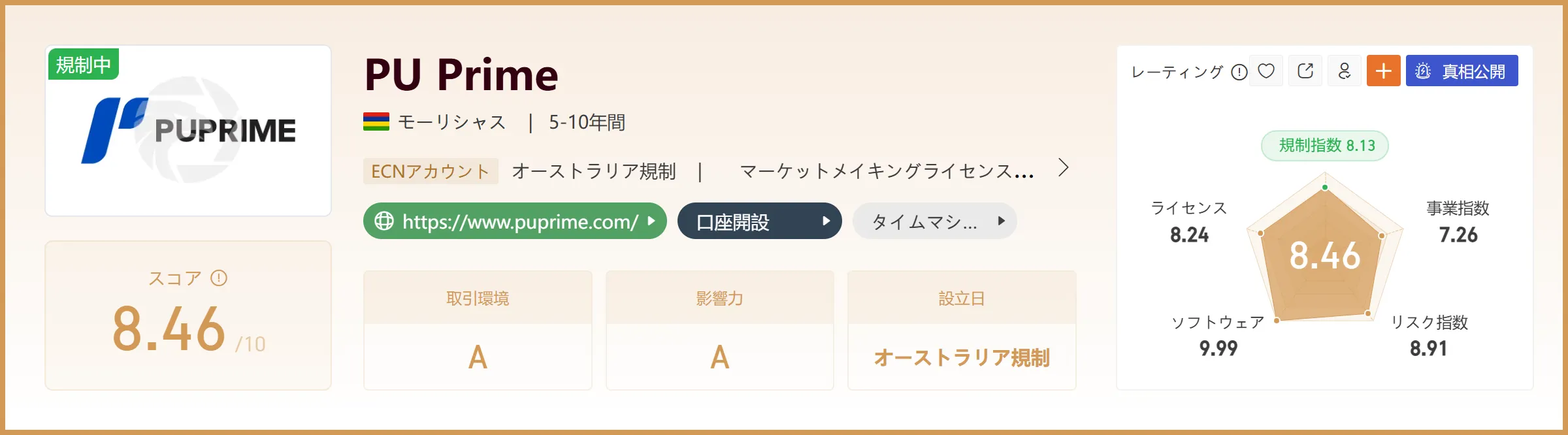The height and width of the screenshot is (435, 1568).
Task: Click the Mauritius flag icon
Action: point(376,121)
